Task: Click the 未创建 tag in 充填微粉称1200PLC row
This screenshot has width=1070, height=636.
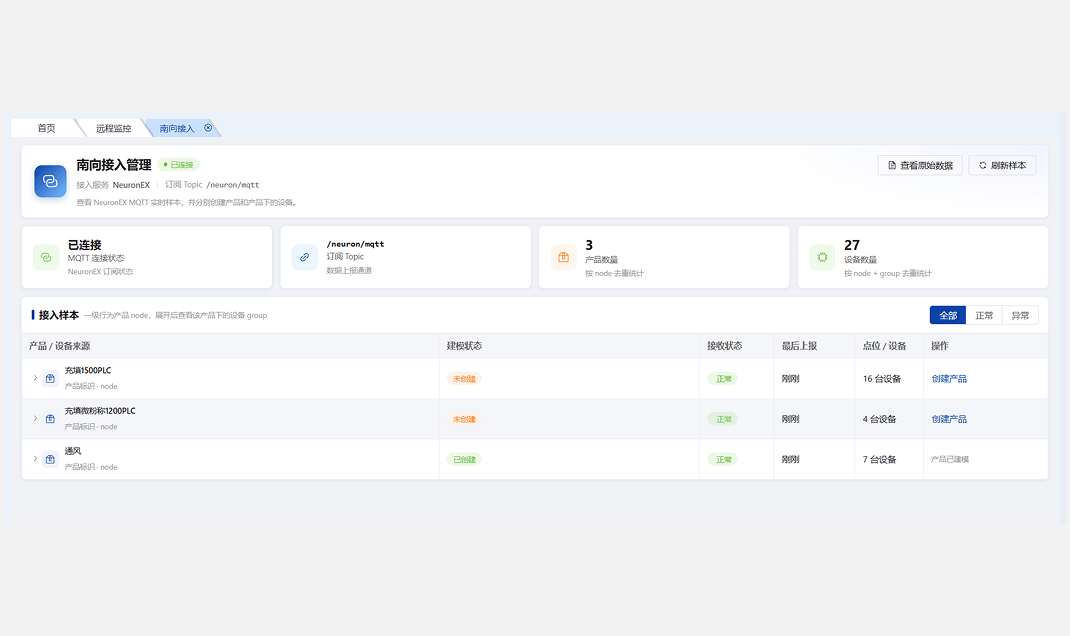Action: coord(464,419)
